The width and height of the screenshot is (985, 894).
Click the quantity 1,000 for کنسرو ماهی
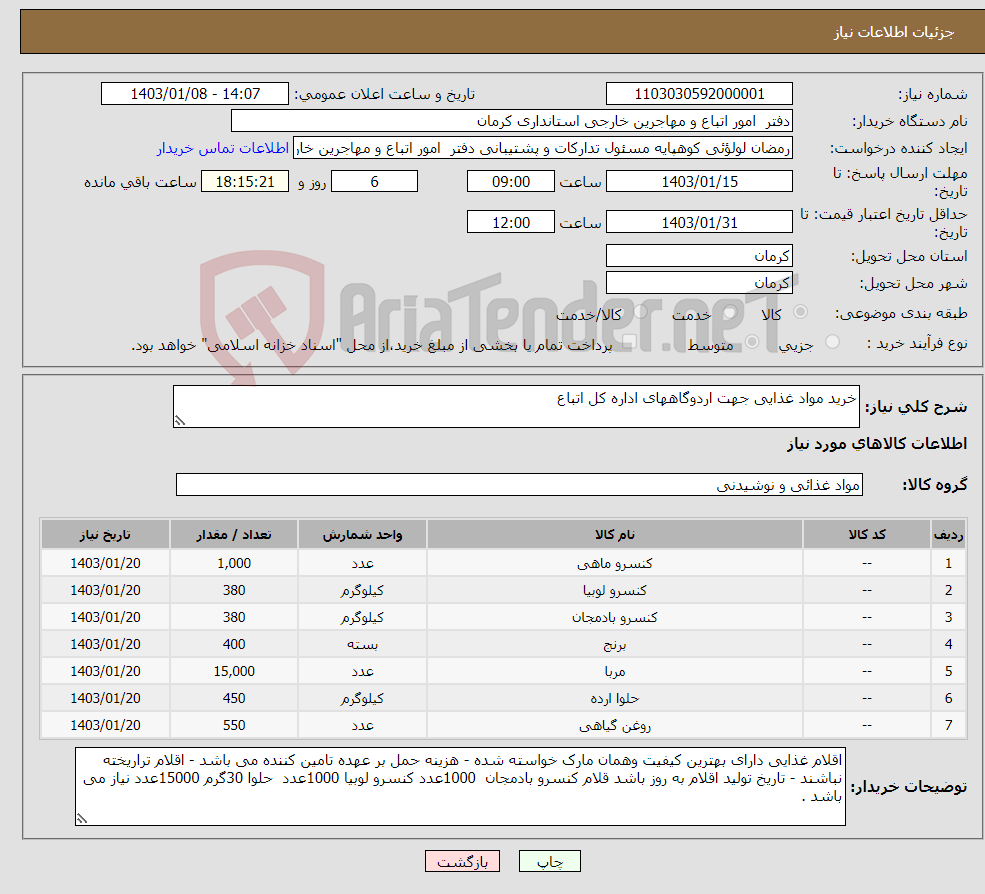[x=234, y=564]
